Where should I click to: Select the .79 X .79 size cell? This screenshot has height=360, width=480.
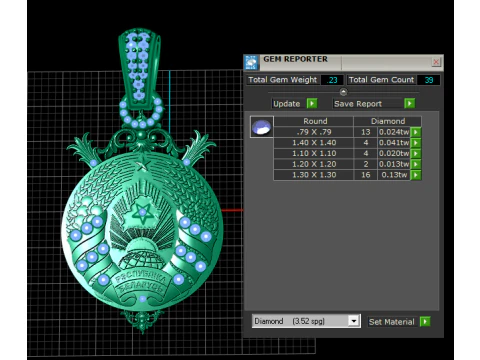pos(314,132)
